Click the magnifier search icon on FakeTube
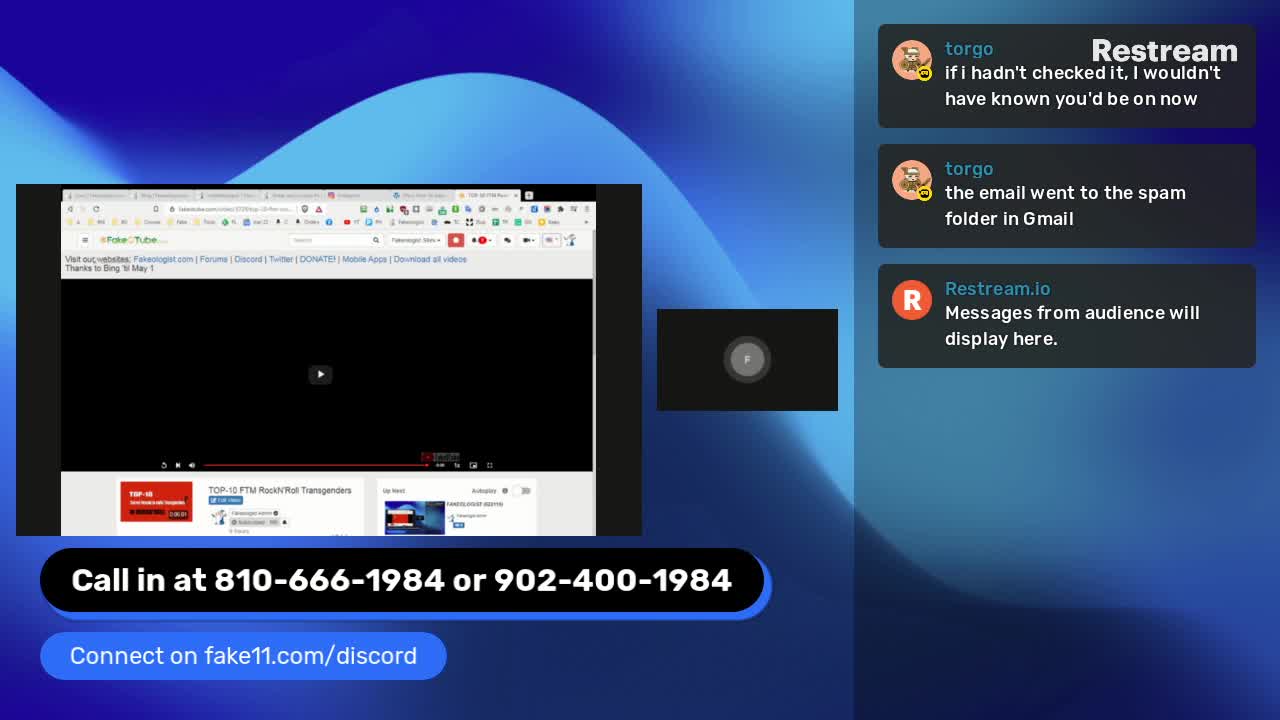 pyautogui.click(x=376, y=240)
